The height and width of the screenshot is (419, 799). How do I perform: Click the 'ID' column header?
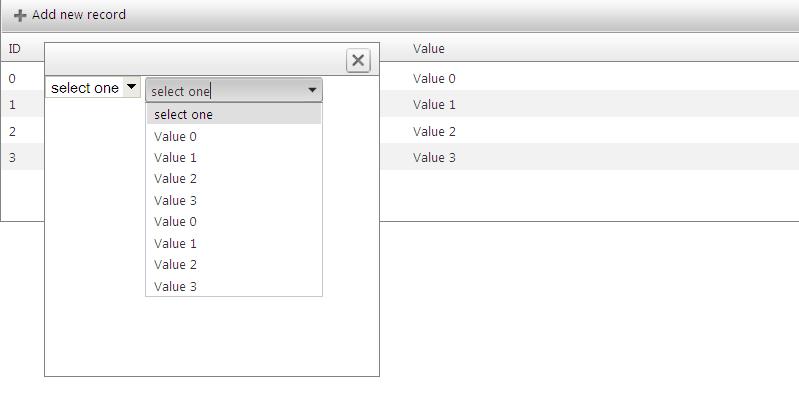click(x=15, y=48)
